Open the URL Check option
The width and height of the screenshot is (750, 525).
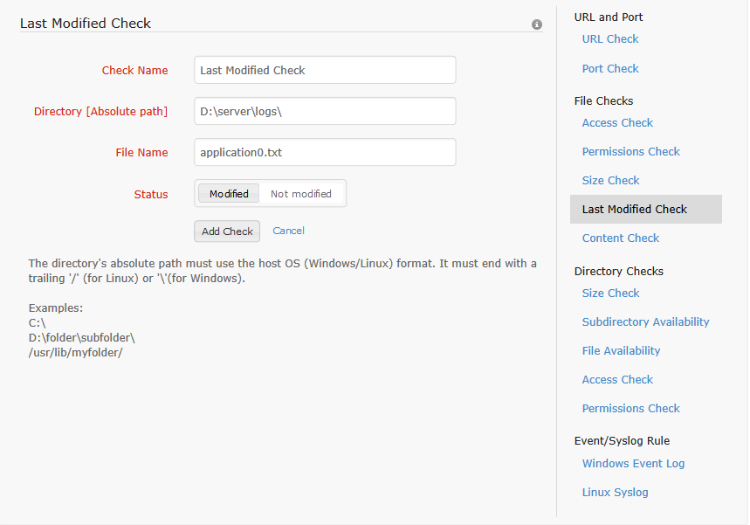pyautogui.click(x=610, y=39)
